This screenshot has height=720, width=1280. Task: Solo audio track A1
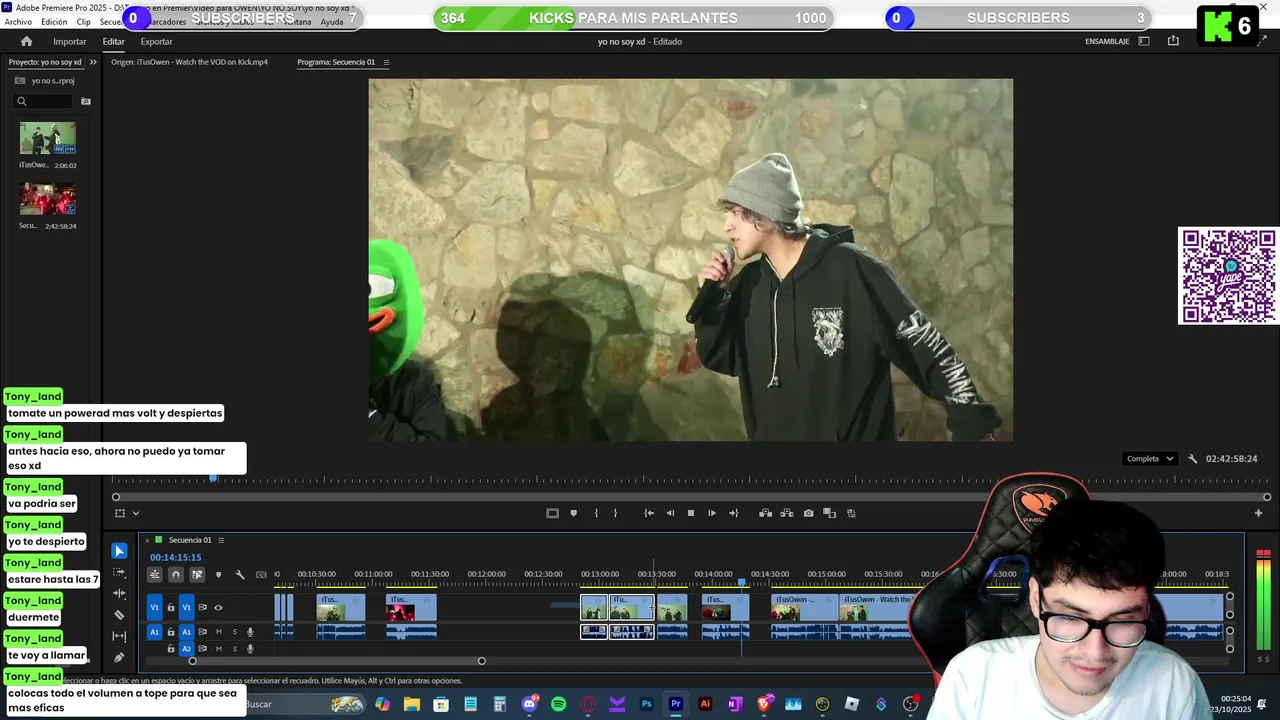(x=235, y=632)
